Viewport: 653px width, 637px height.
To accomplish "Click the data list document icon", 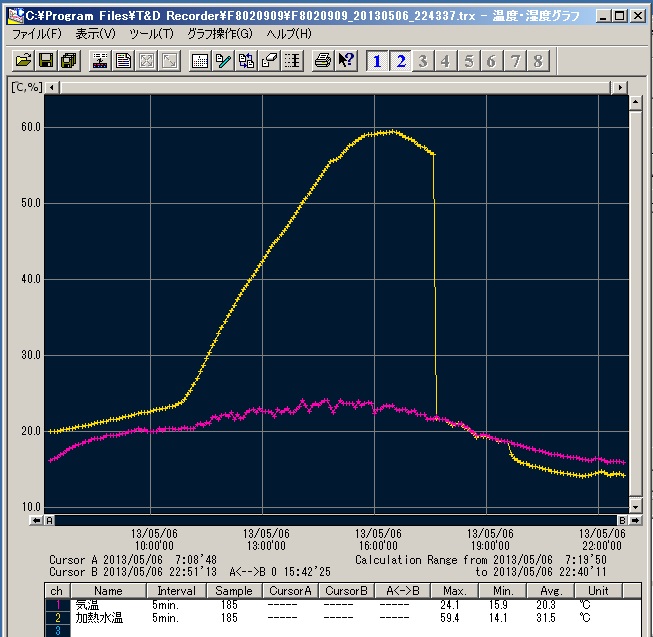I will tap(123, 61).
